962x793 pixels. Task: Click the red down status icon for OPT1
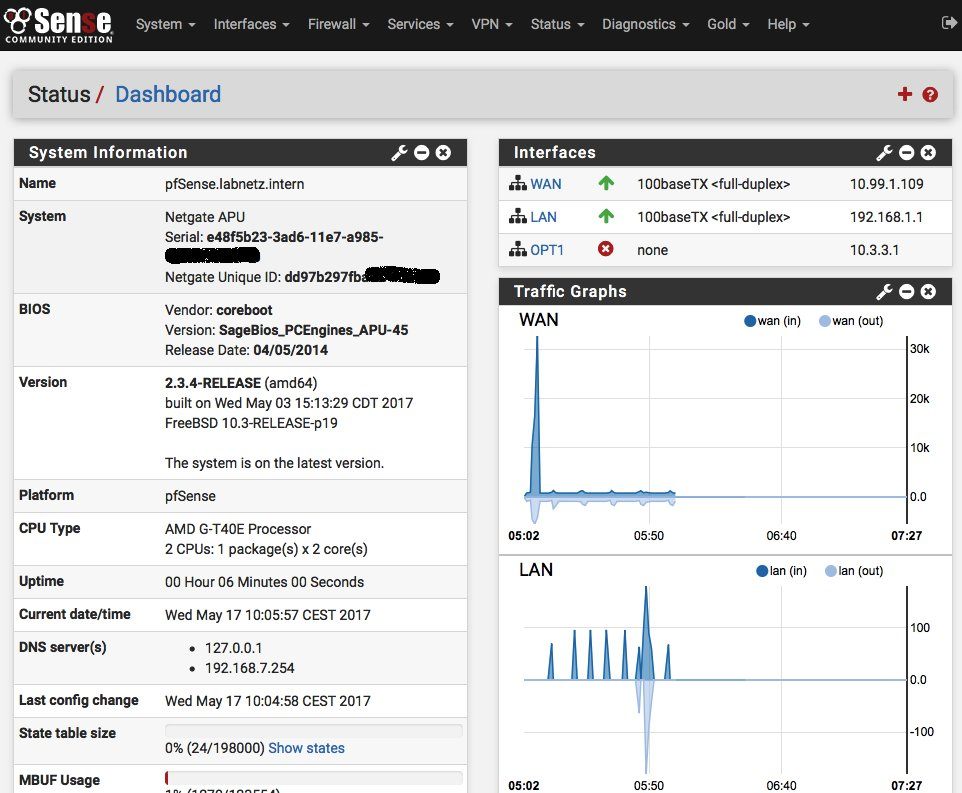click(x=606, y=249)
